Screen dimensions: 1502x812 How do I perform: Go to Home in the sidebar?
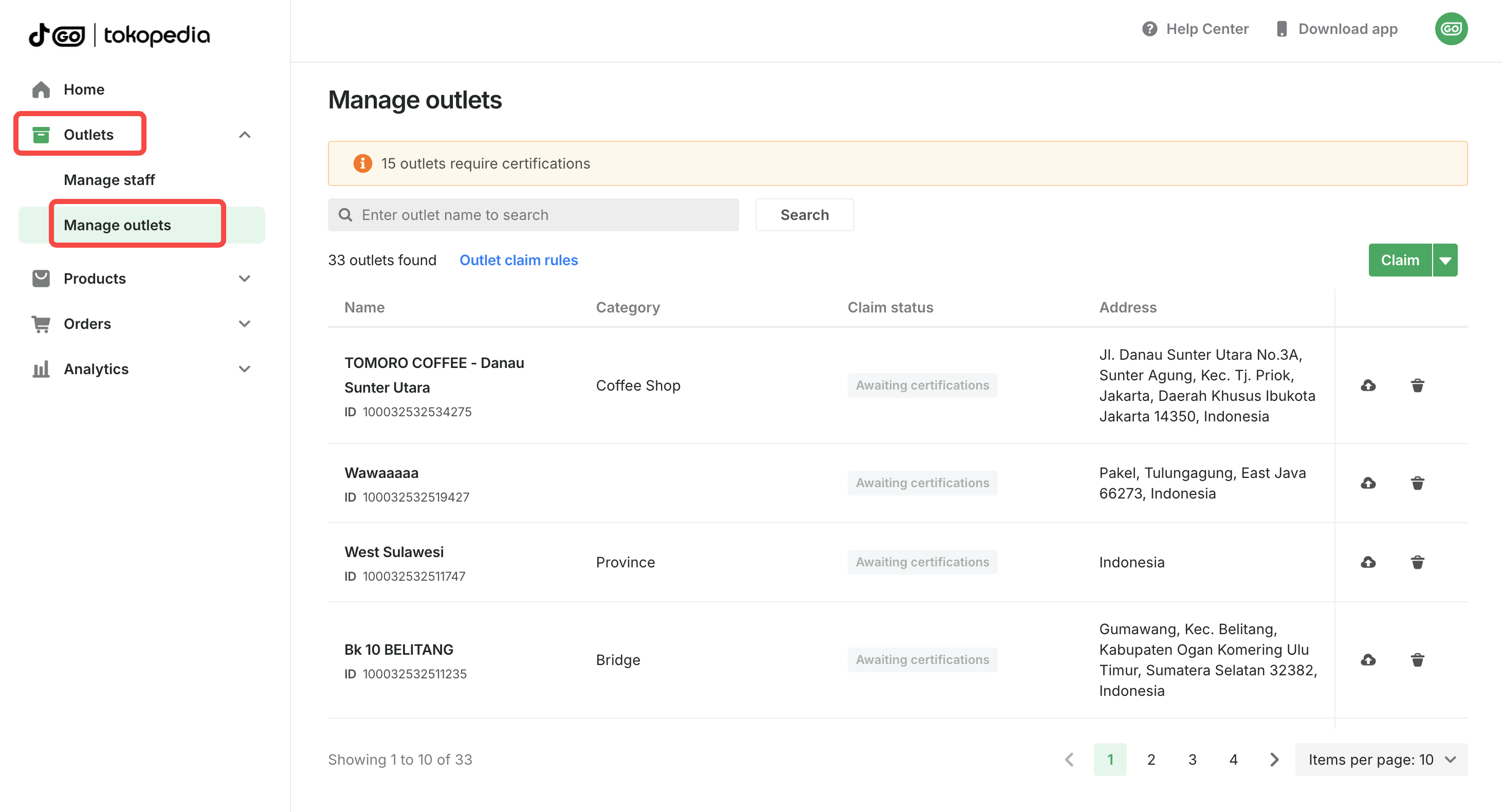tap(83, 89)
